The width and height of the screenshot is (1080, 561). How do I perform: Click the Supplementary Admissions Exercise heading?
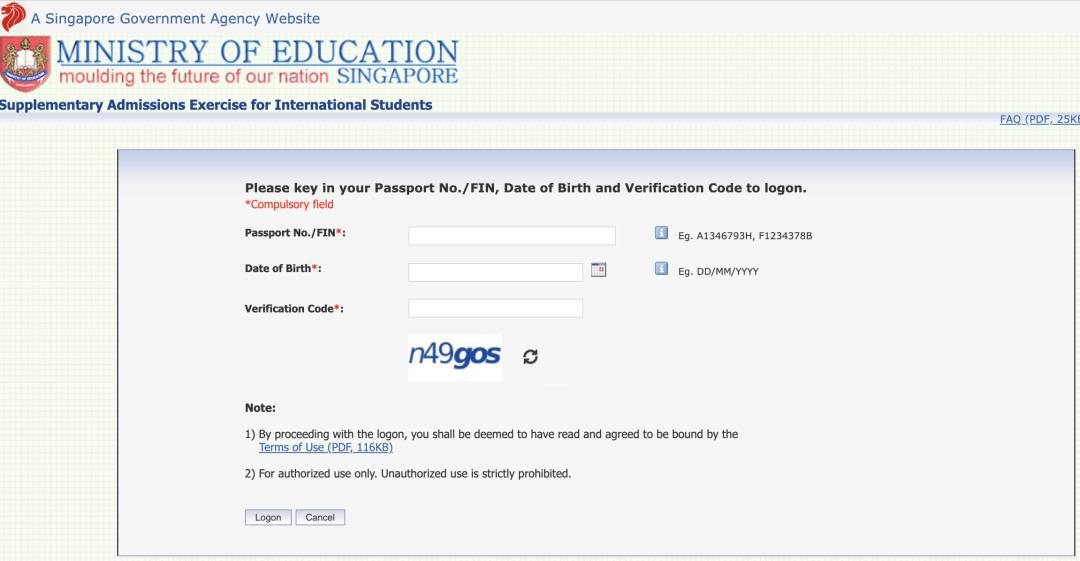pos(216,105)
